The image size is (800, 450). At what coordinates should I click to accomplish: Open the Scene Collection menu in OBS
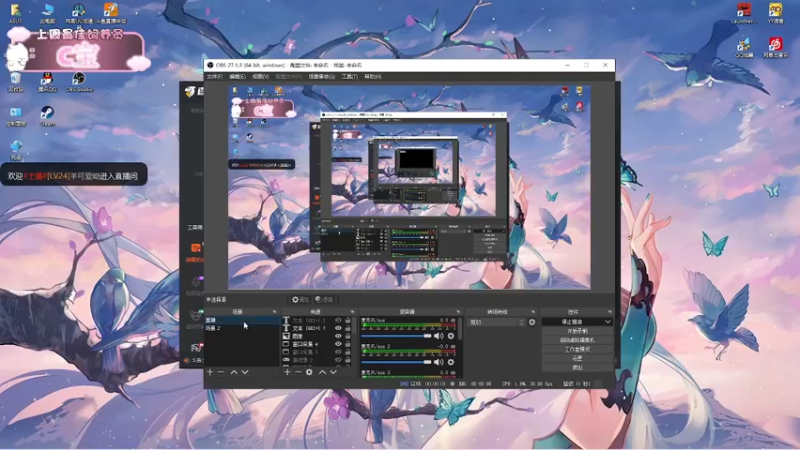tap(322, 77)
